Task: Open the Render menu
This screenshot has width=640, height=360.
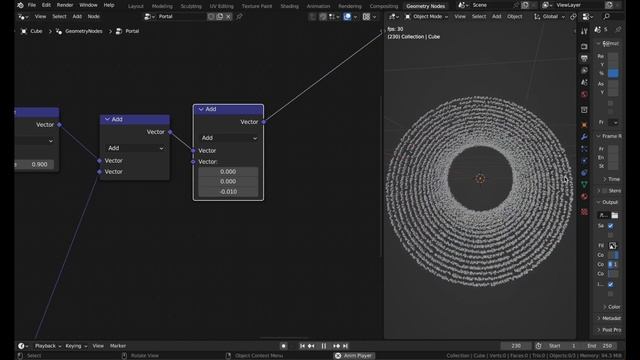Action: [65, 5]
